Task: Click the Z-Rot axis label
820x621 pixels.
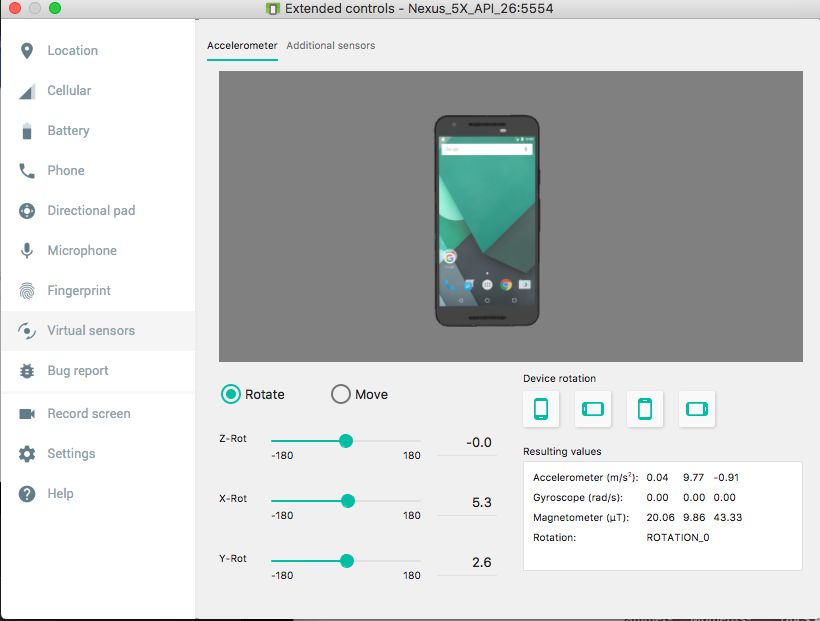Action: click(x=233, y=438)
